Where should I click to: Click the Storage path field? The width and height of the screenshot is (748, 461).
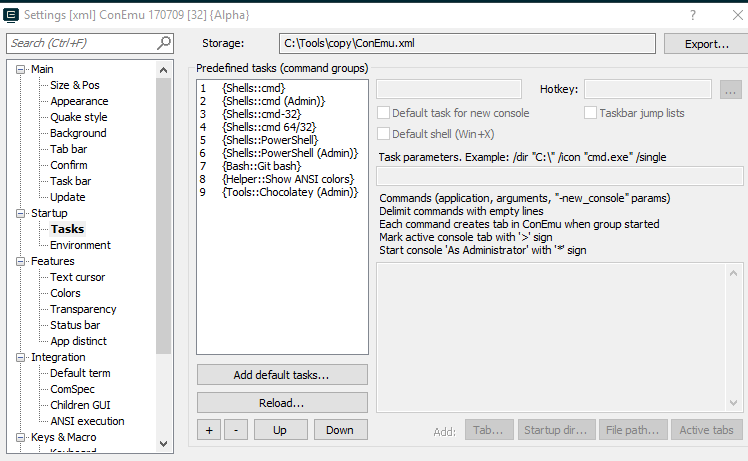click(x=468, y=43)
